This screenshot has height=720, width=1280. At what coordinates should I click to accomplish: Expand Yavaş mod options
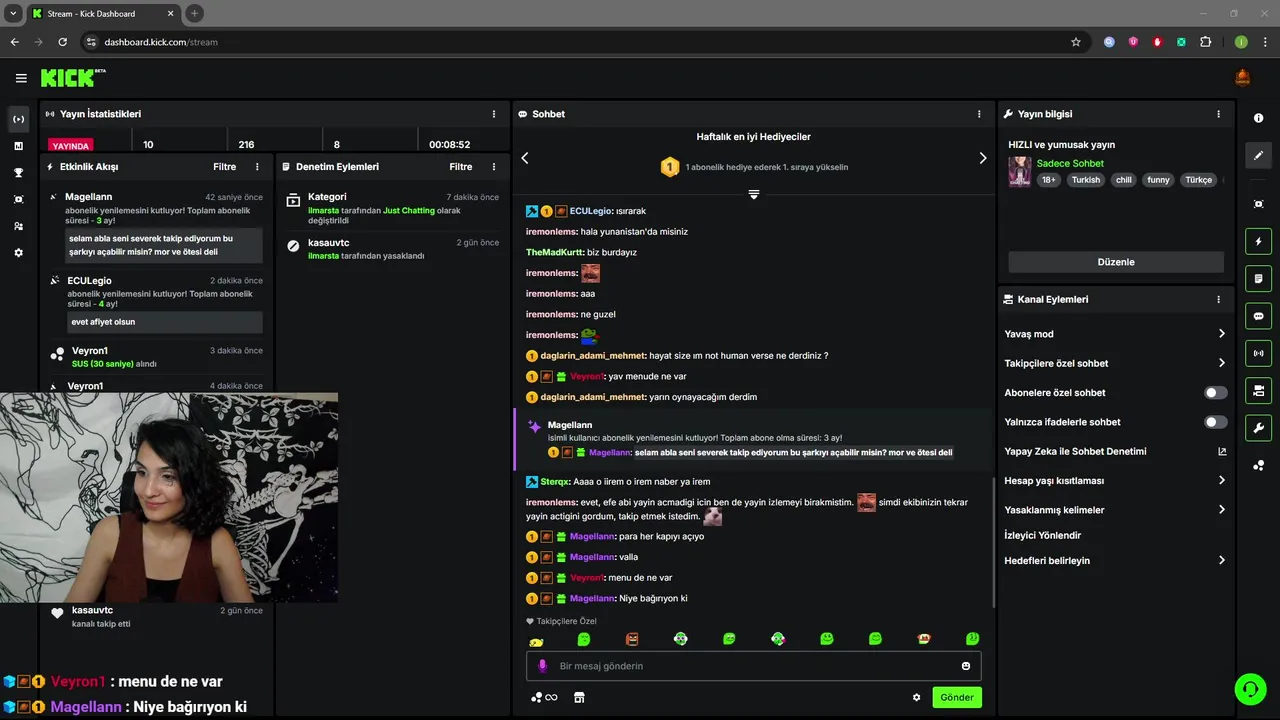(x=1221, y=334)
